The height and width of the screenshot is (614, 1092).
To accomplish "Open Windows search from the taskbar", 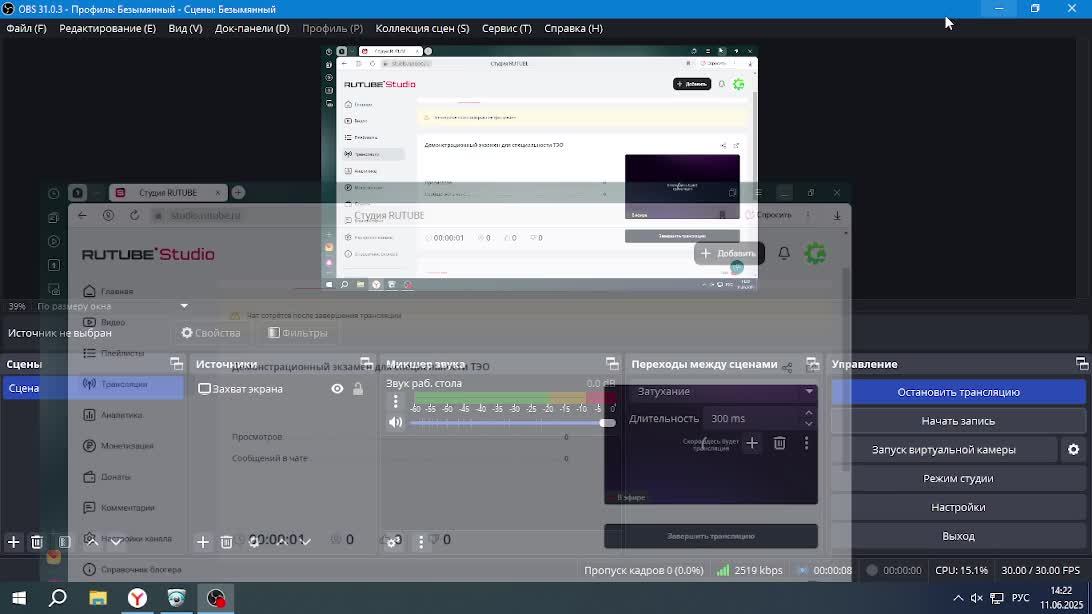I will (x=58, y=598).
